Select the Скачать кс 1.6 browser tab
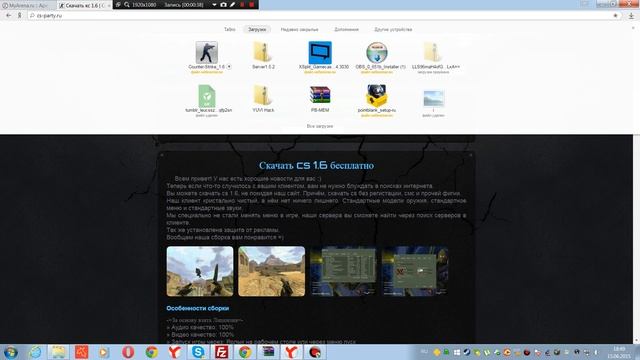640x360 pixels. point(84,5)
